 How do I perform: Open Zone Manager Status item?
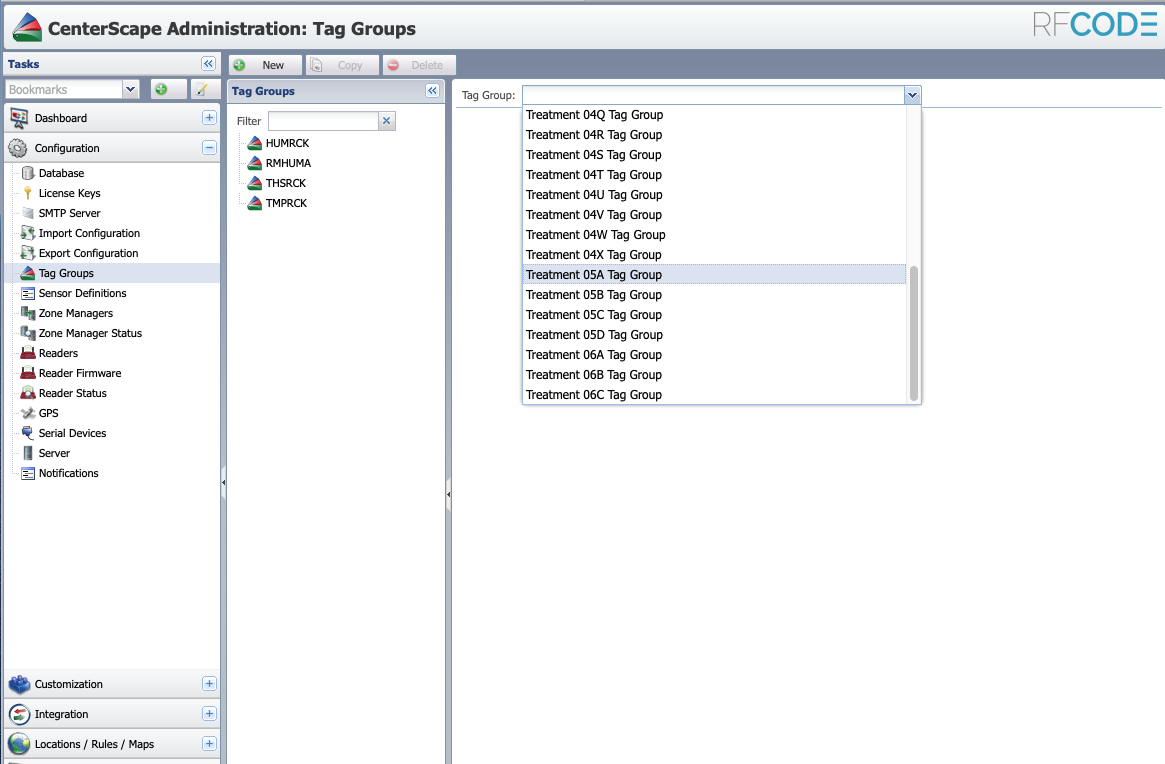click(x=90, y=334)
